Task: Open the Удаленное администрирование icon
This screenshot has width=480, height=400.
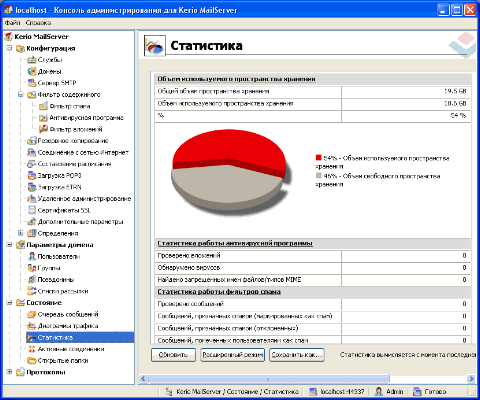Action: [32, 199]
